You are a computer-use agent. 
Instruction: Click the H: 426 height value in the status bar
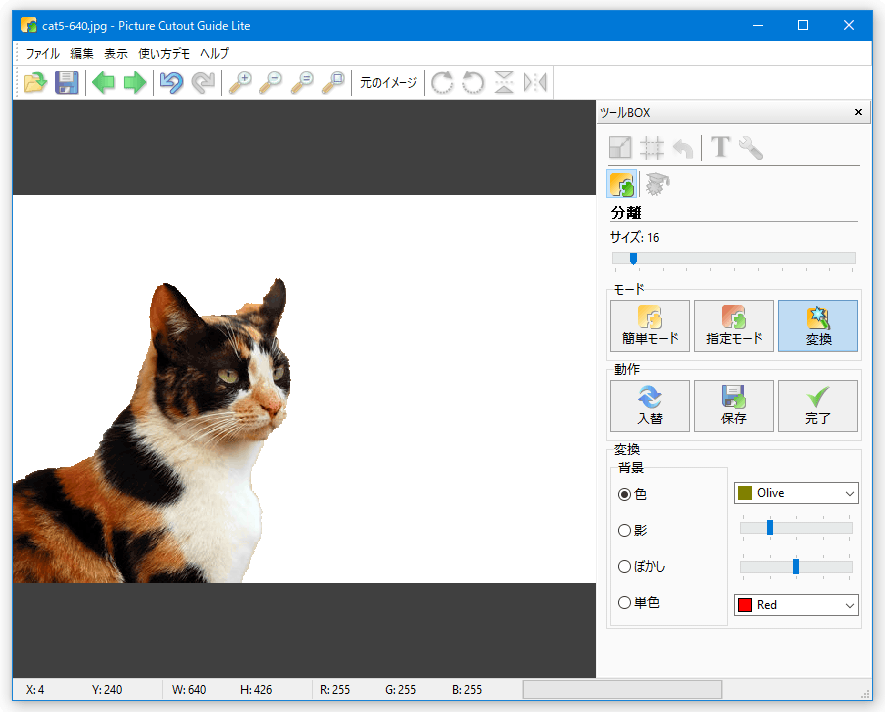(x=256, y=689)
